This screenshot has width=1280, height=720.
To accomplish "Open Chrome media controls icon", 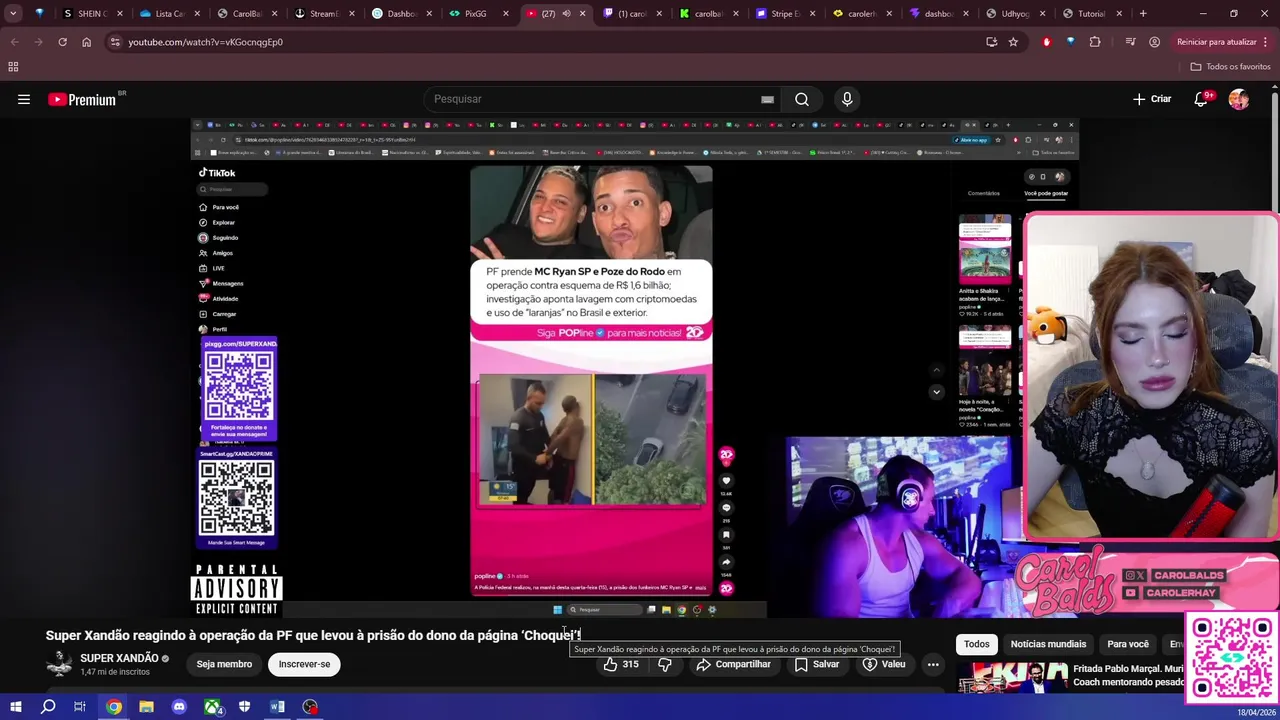I will coord(1130,42).
